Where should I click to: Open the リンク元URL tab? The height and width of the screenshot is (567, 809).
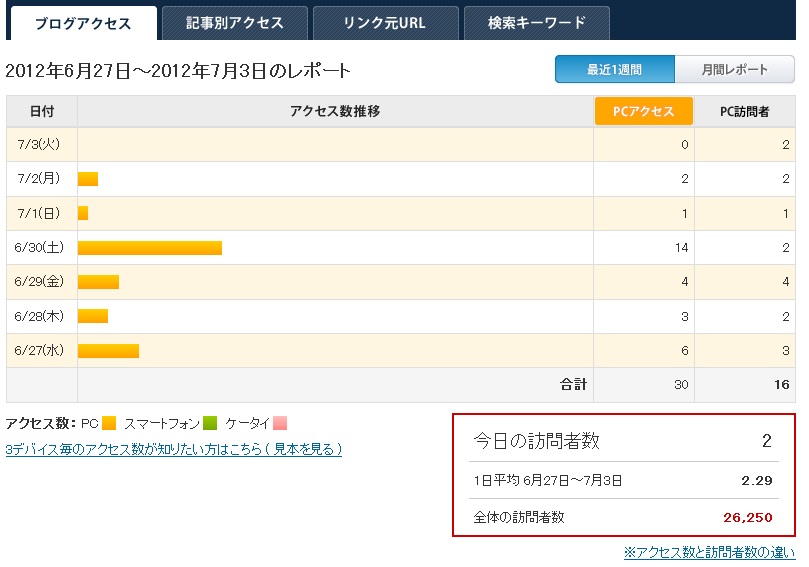(x=385, y=23)
